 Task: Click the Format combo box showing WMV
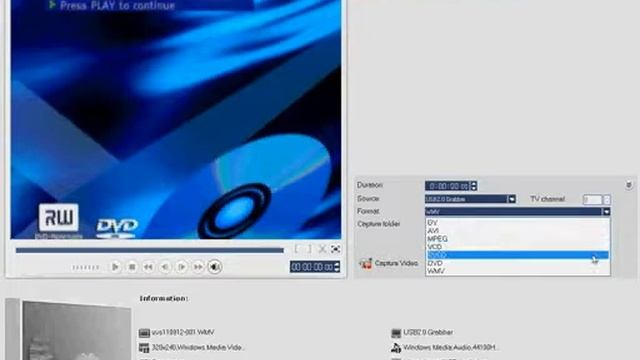518,212
